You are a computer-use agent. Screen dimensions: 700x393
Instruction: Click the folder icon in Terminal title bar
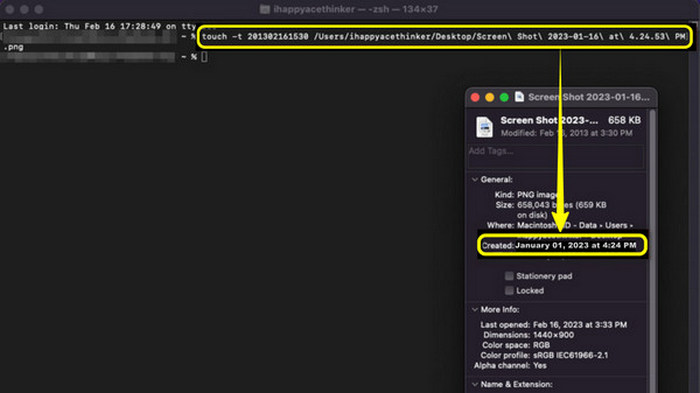(x=265, y=9)
